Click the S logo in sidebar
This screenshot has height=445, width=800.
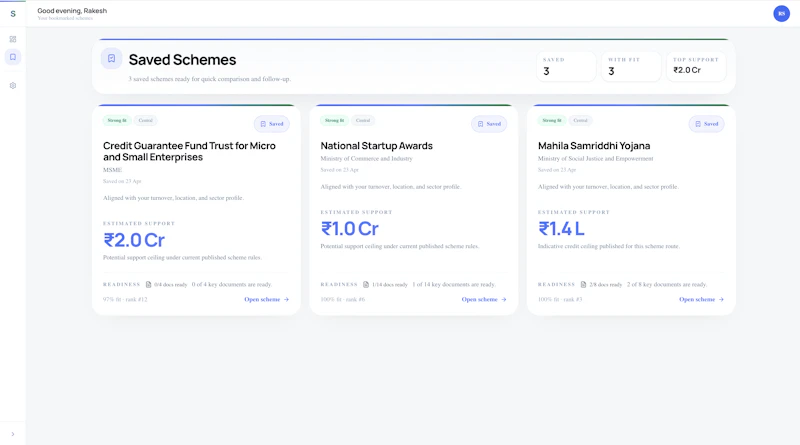pos(13,14)
